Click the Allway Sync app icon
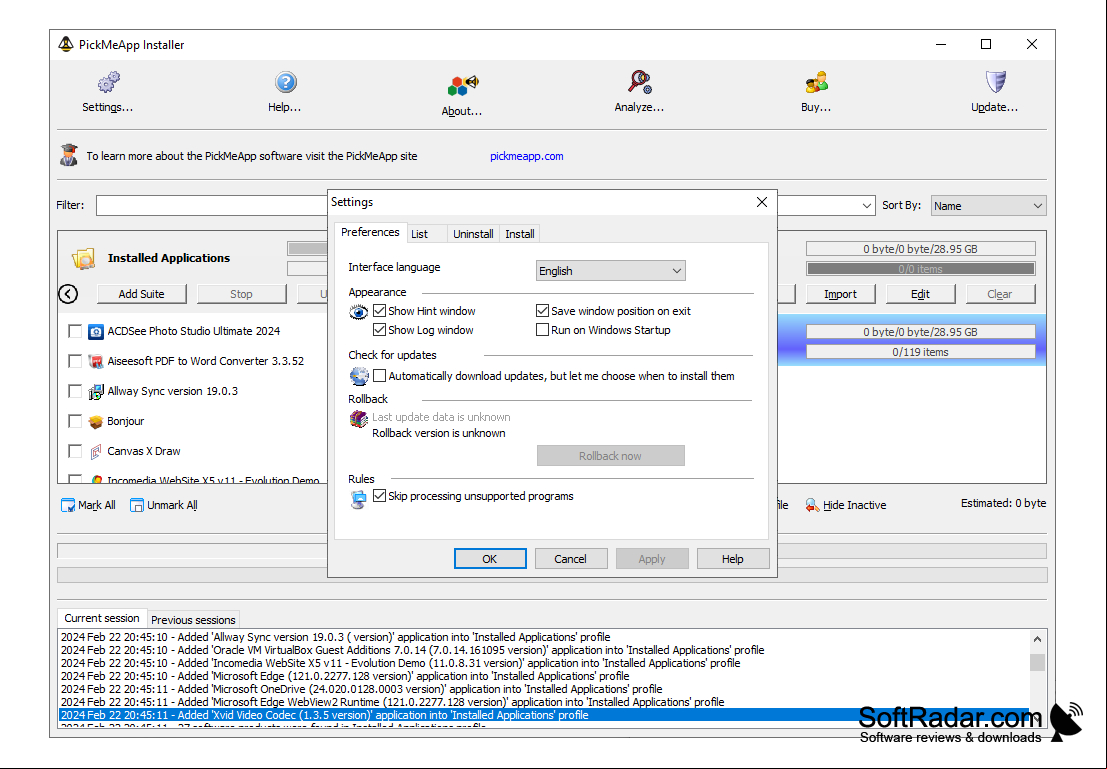This screenshot has width=1107, height=769. click(95, 391)
